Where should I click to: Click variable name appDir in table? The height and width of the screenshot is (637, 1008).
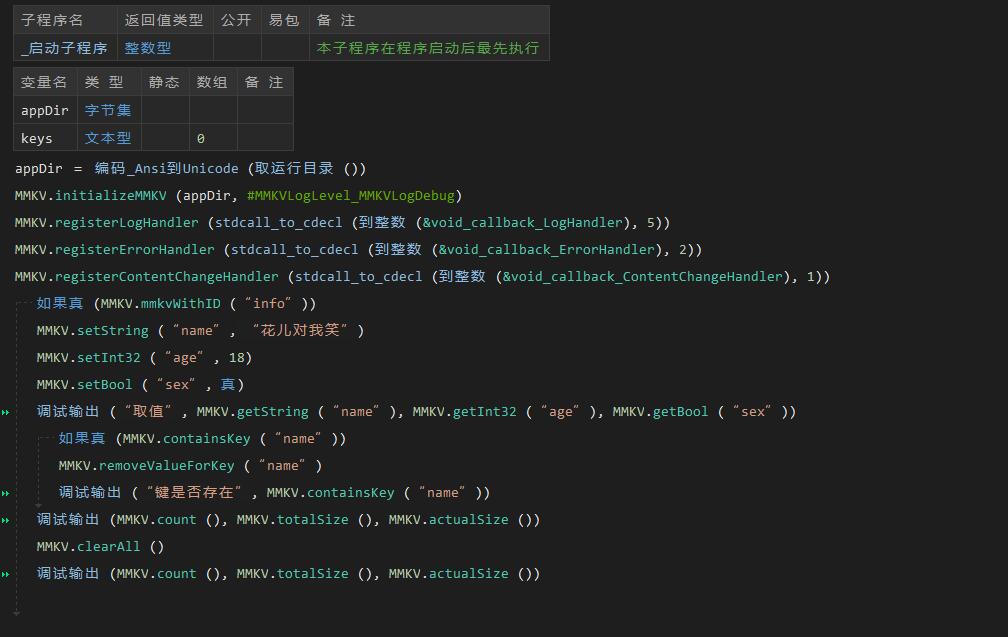click(x=44, y=111)
